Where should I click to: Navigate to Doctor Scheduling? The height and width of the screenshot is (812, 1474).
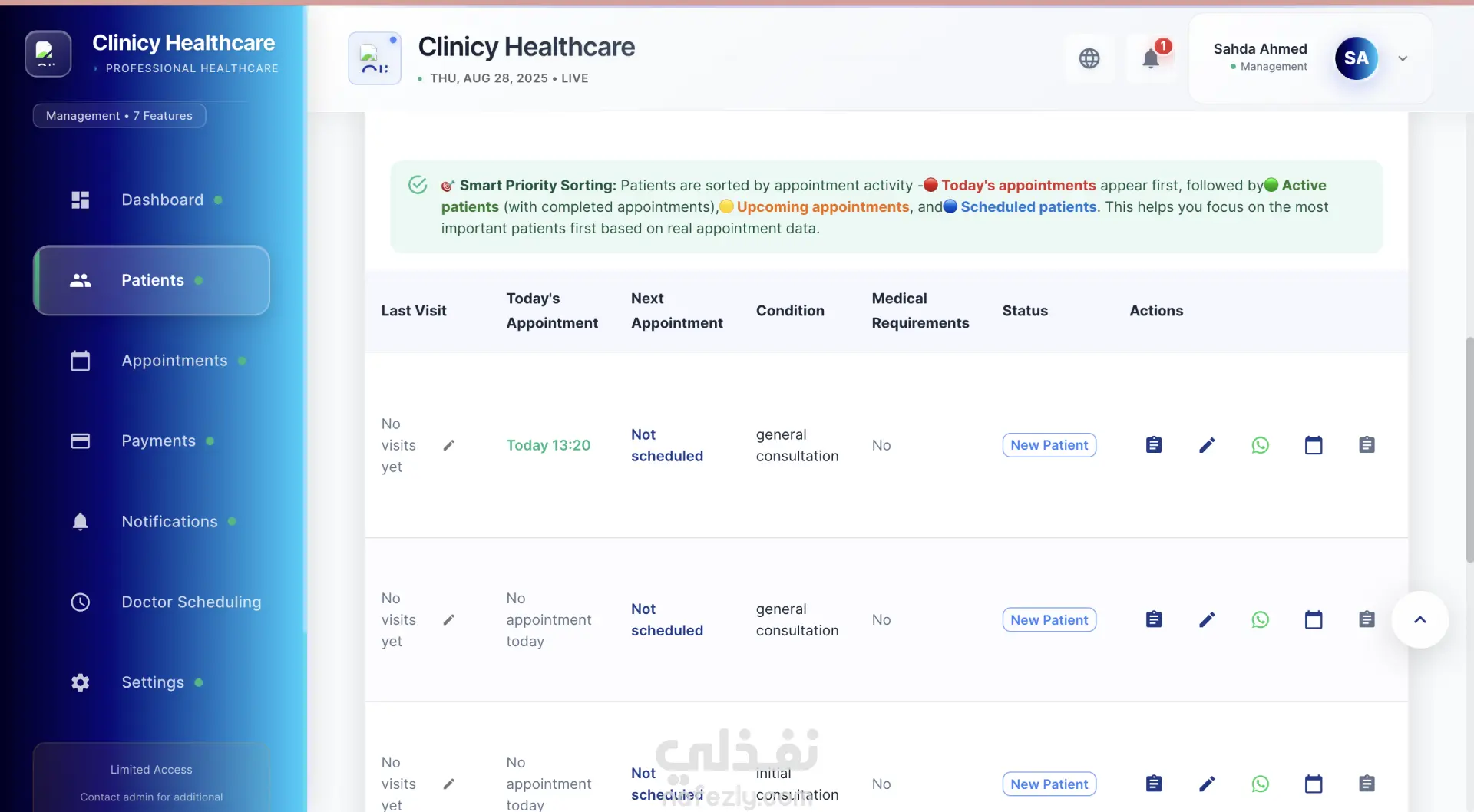pos(151,602)
